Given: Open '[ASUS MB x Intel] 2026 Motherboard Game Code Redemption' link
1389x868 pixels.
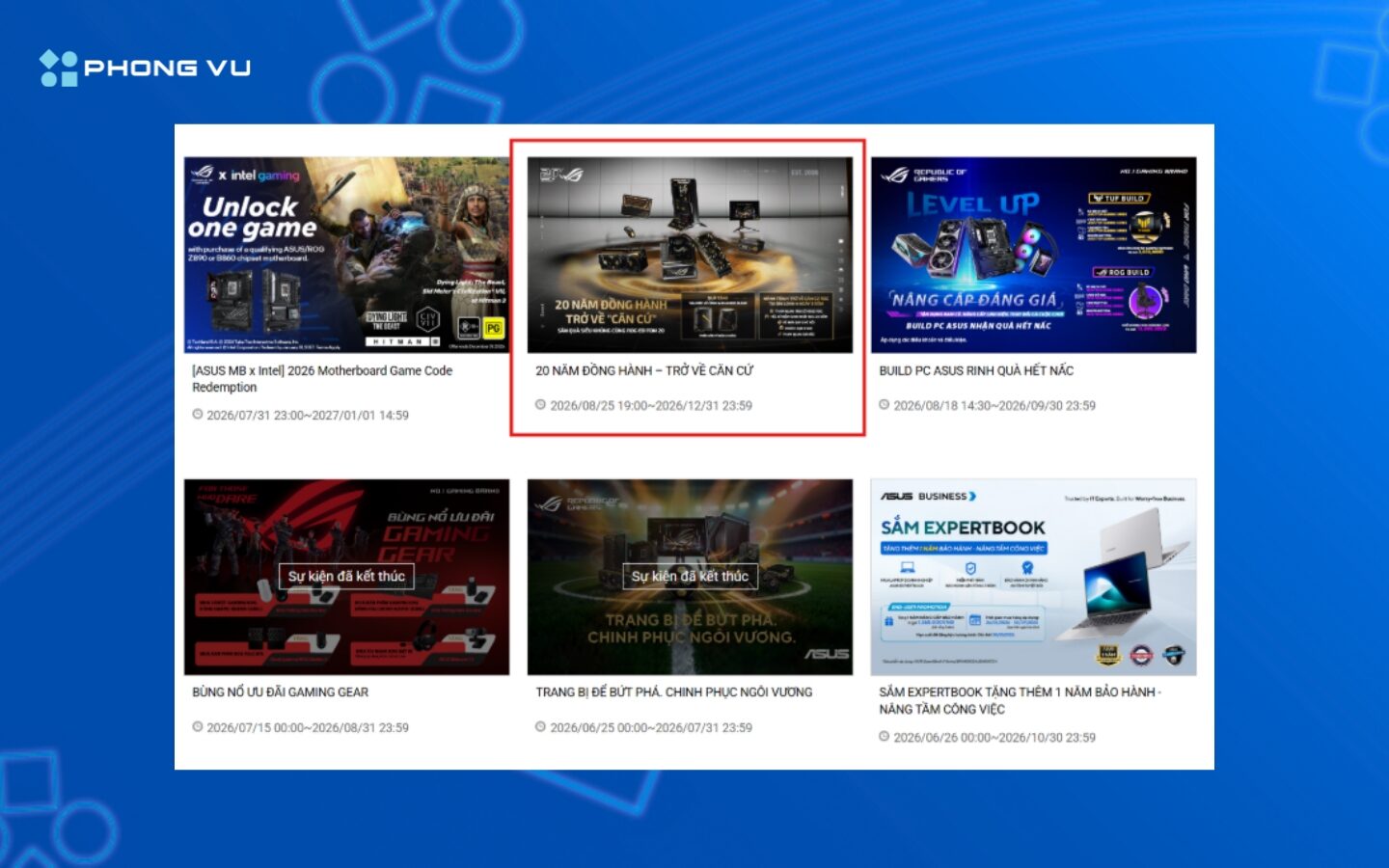Looking at the screenshot, I should (322, 379).
